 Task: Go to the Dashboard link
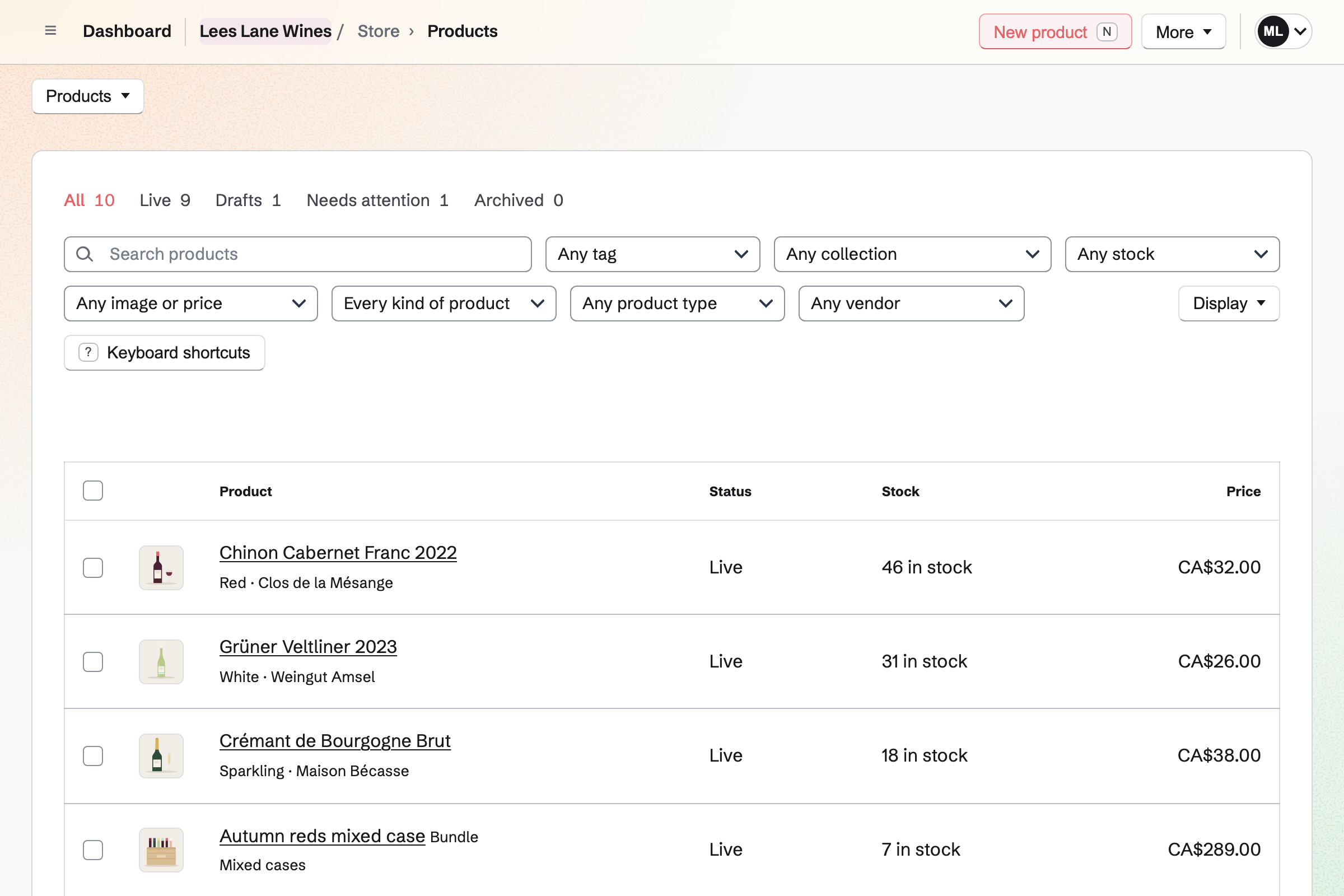tap(127, 31)
